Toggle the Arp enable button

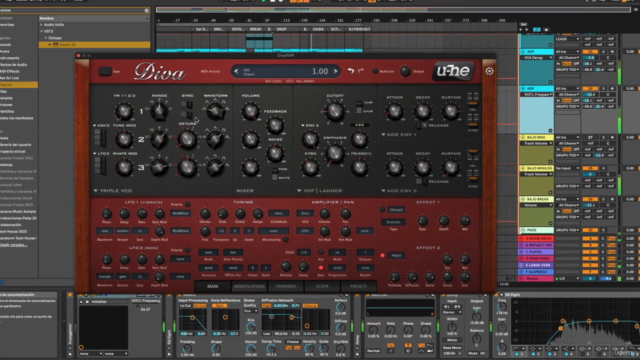321,252
